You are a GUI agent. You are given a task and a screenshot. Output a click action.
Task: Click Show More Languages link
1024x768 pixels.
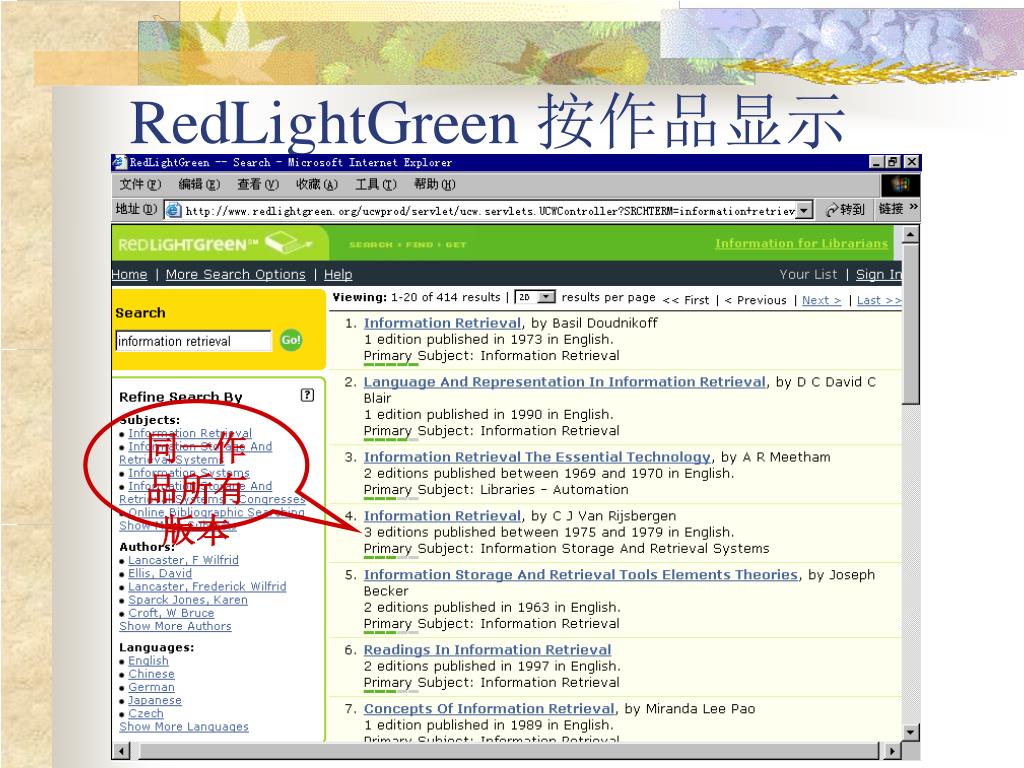(184, 726)
